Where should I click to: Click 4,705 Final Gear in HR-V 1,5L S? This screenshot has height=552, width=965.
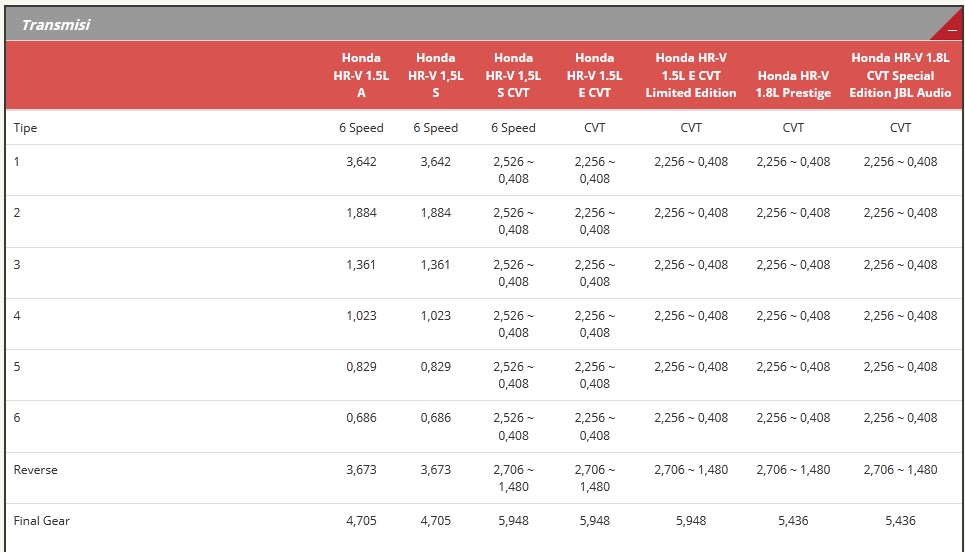pos(436,521)
